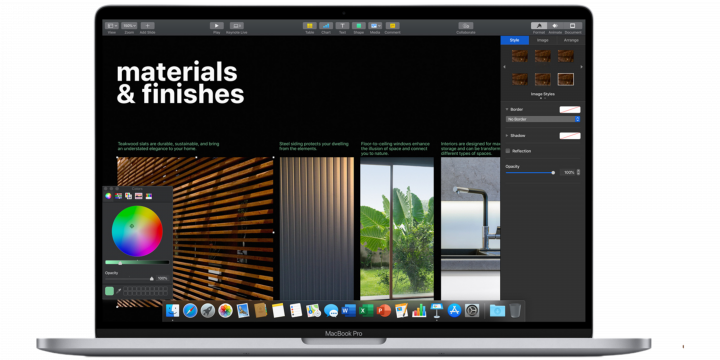The image size is (720, 360).
Task: Click the 'Steel siding protects your dwelling' caption
Action: click(x=314, y=146)
